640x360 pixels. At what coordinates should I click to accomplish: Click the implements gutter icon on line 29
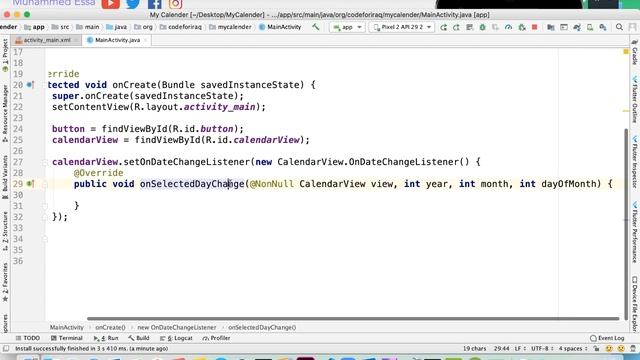[x=30, y=184]
